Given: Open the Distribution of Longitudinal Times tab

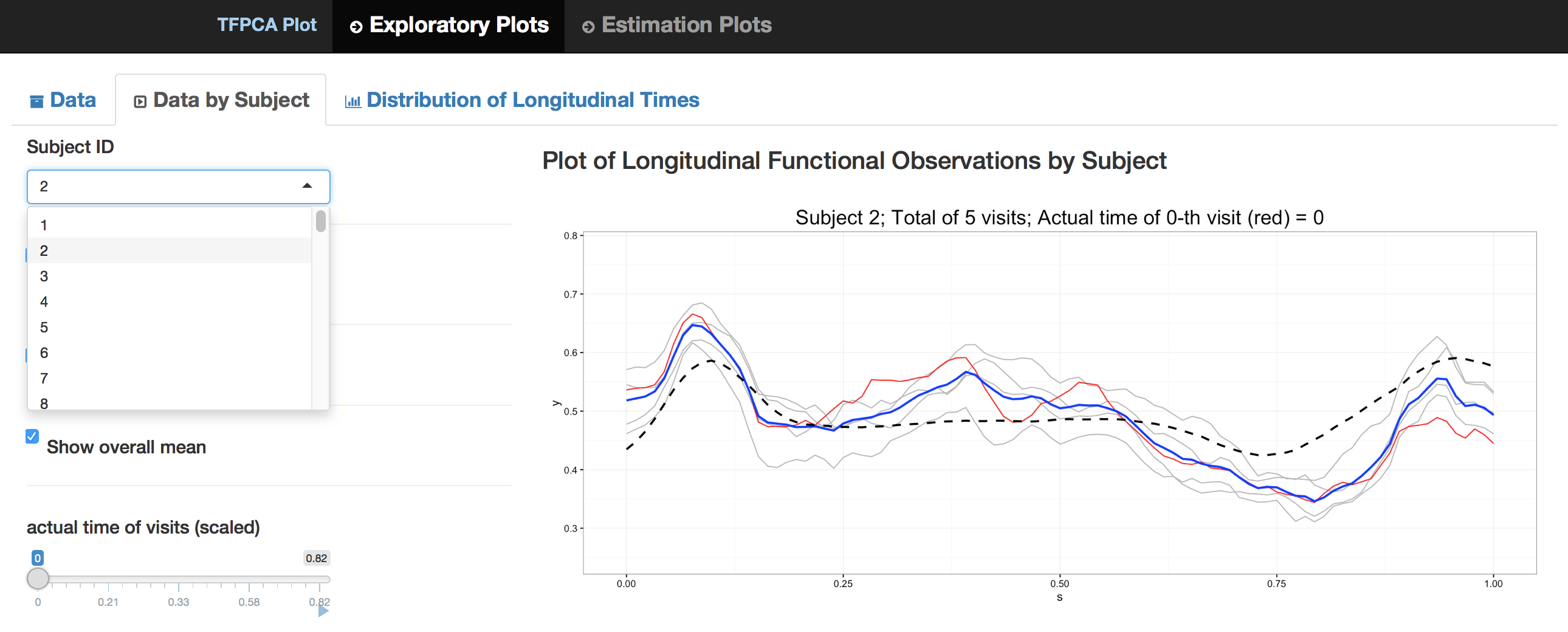Looking at the screenshot, I should pos(532,100).
